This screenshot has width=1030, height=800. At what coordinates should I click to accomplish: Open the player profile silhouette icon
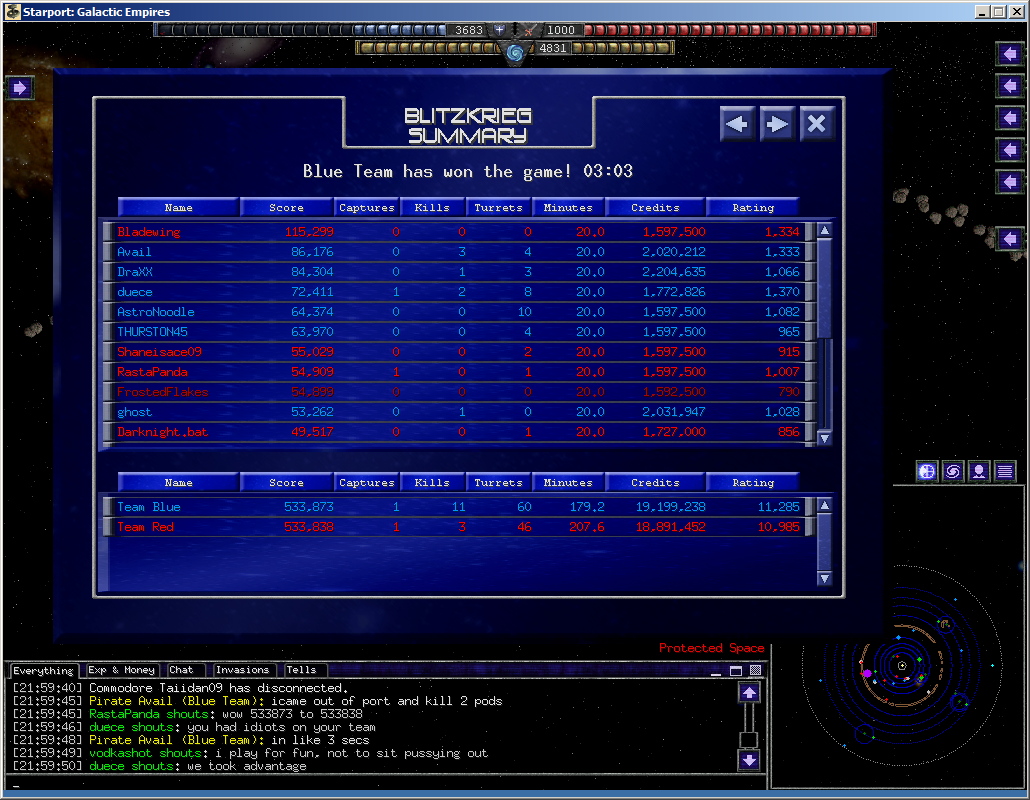point(979,471)
